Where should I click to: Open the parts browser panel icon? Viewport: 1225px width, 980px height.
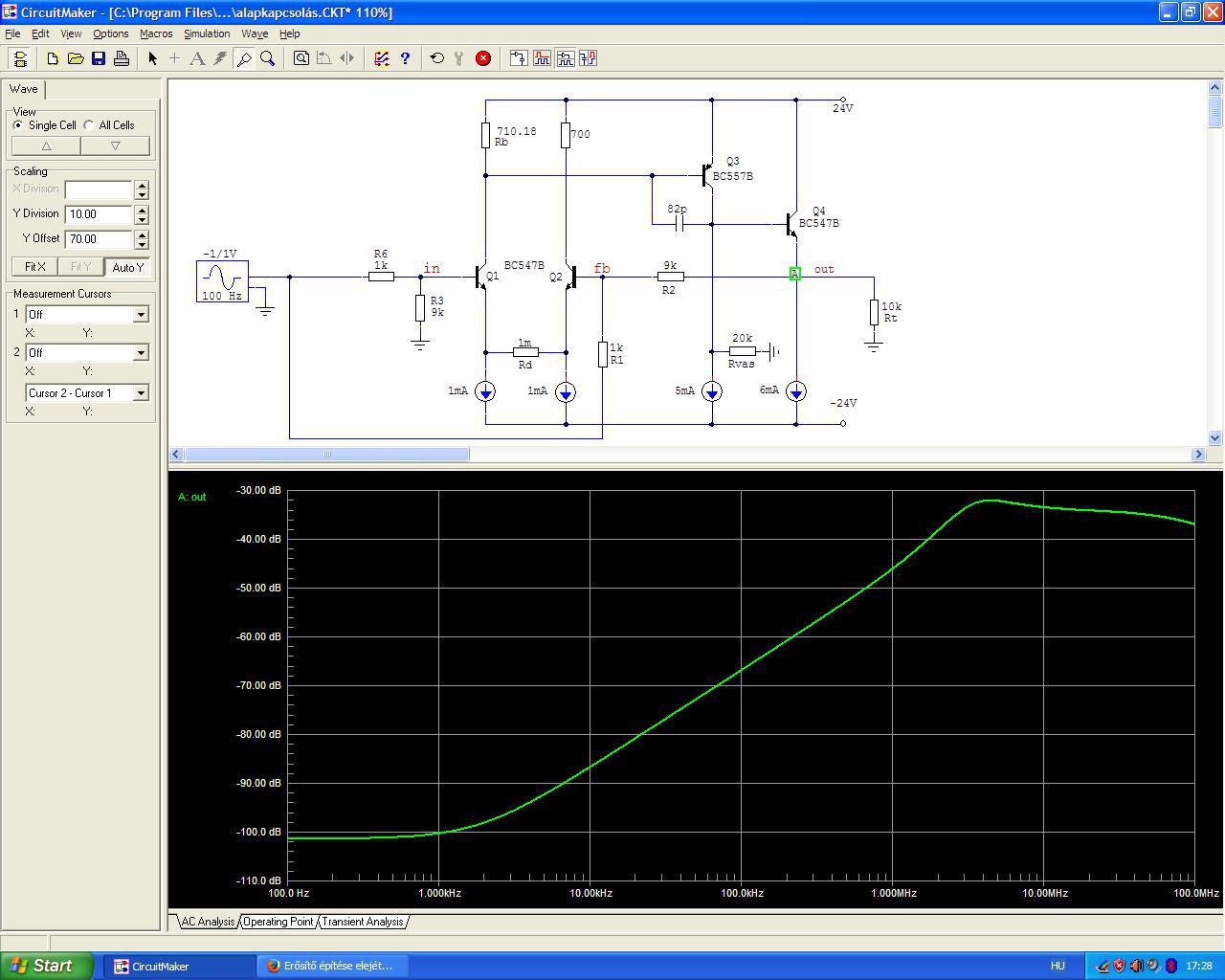click(20, 58)
